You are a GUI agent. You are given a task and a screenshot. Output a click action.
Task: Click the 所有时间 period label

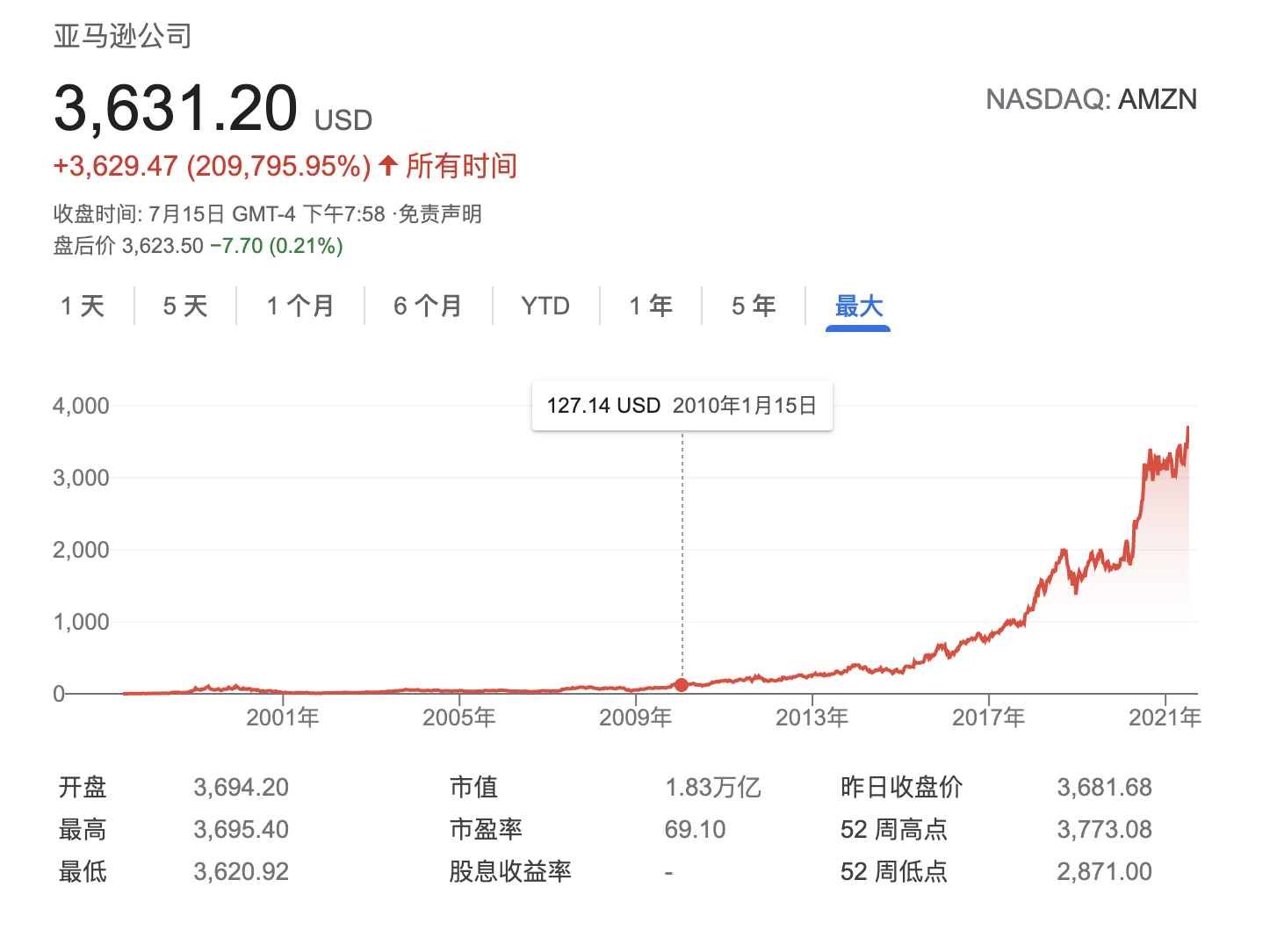click(x=461, y=165)
